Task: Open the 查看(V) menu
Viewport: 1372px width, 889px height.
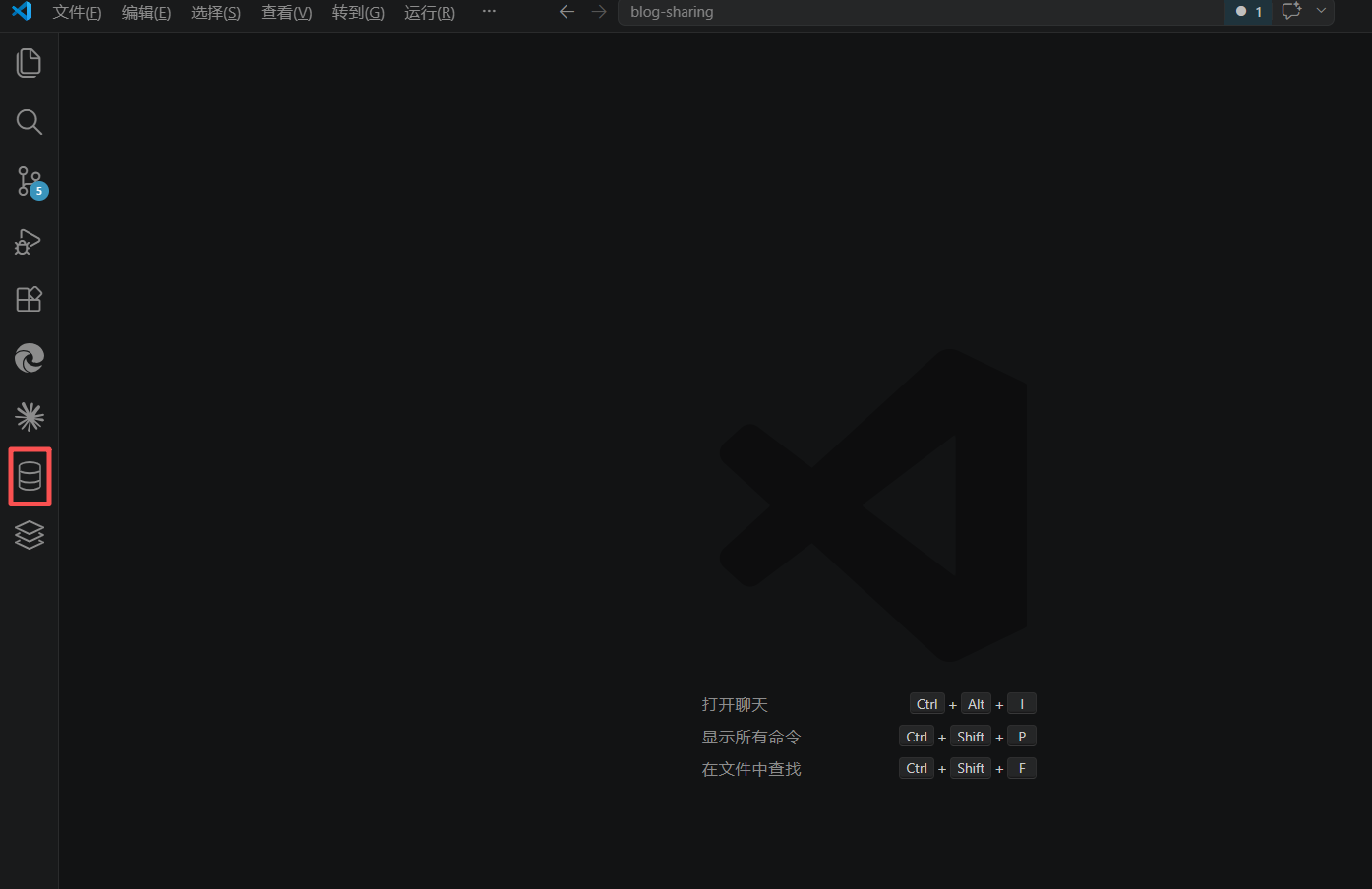Action: pos(286,12)
